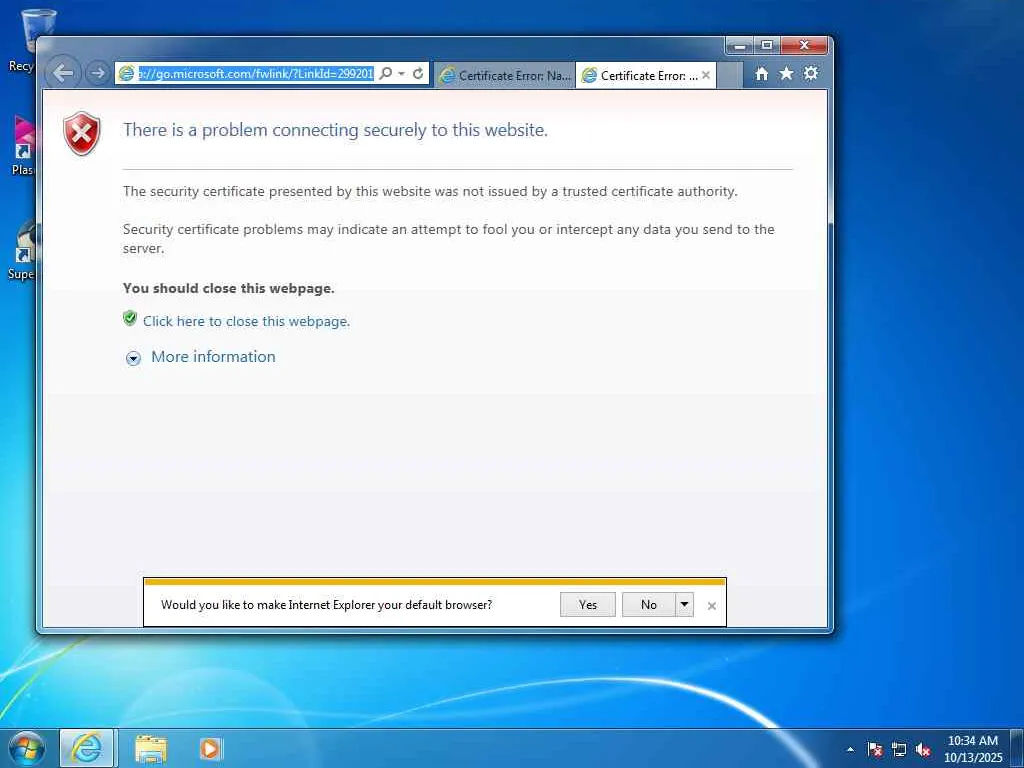Click the search magnifier in address bar
This screenshot has width=1024, height=768.
click(386, 73)
